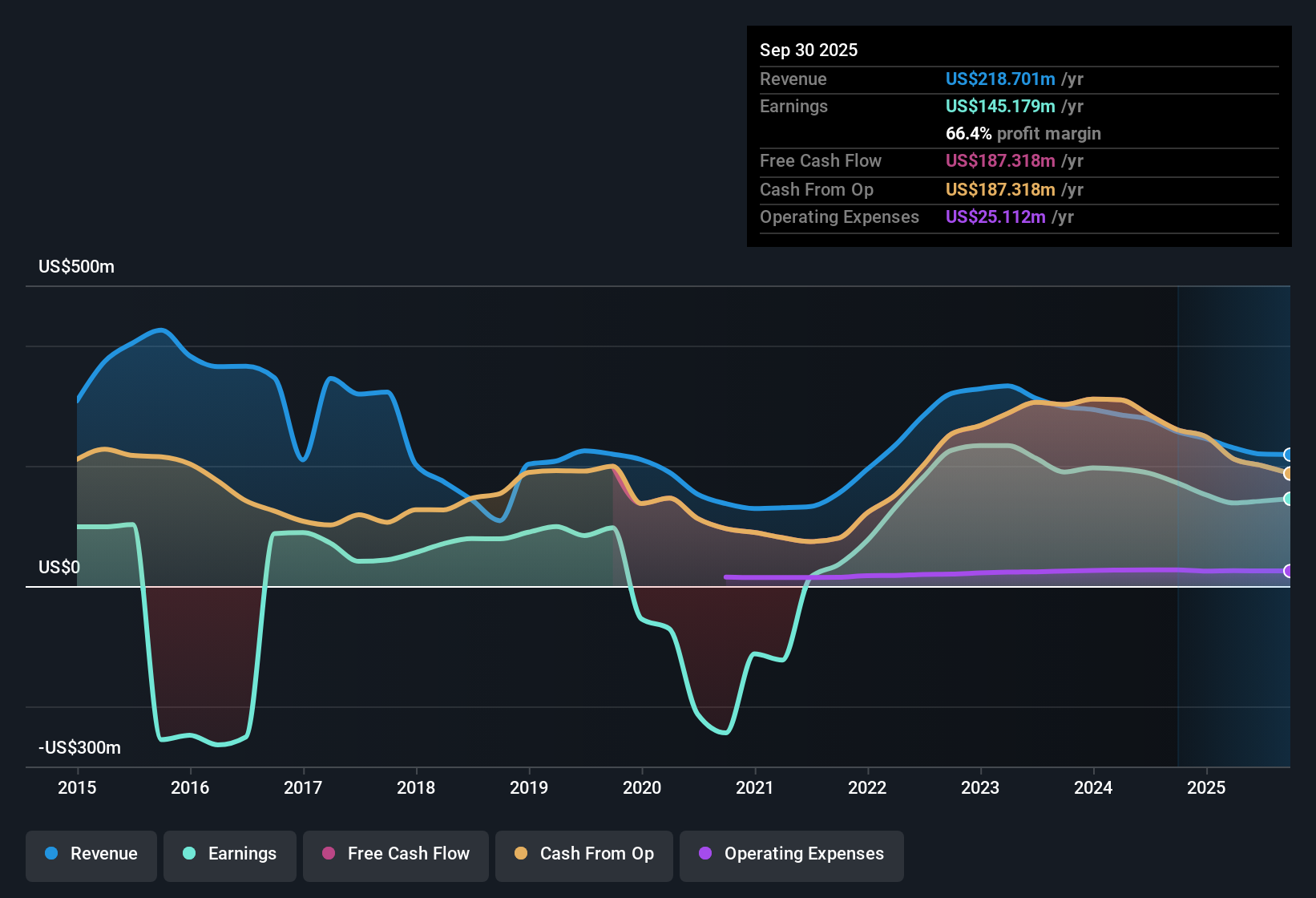Click the US$218.701m revenue value
1316x898 pixels.
pyautogui.click(x=1000, y=79)
